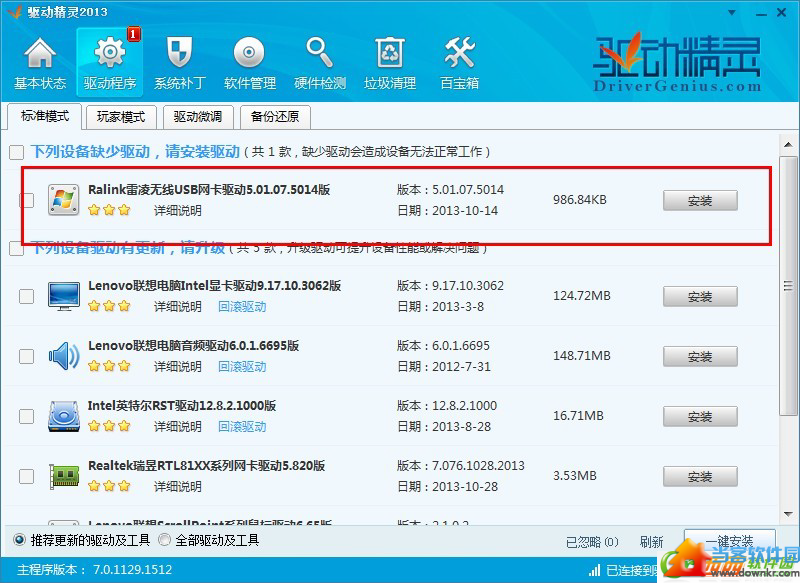The width and height of the screenshot is (800, 583).
Task: Click the red notification badge on 驱动程序
Action: [x=134, y=34]
